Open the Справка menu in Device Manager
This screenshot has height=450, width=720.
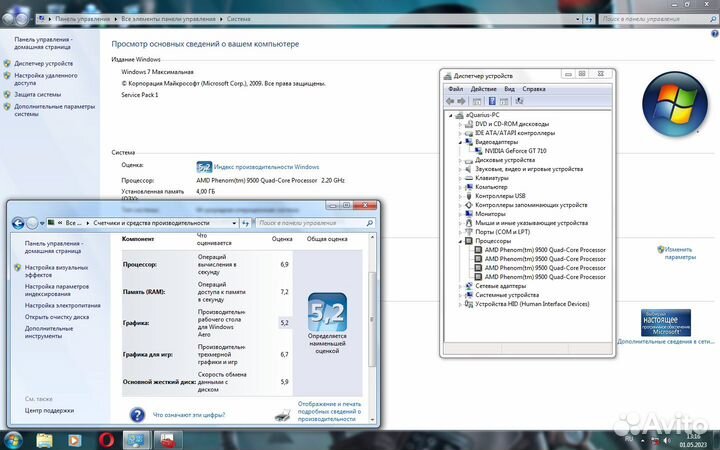534,89
